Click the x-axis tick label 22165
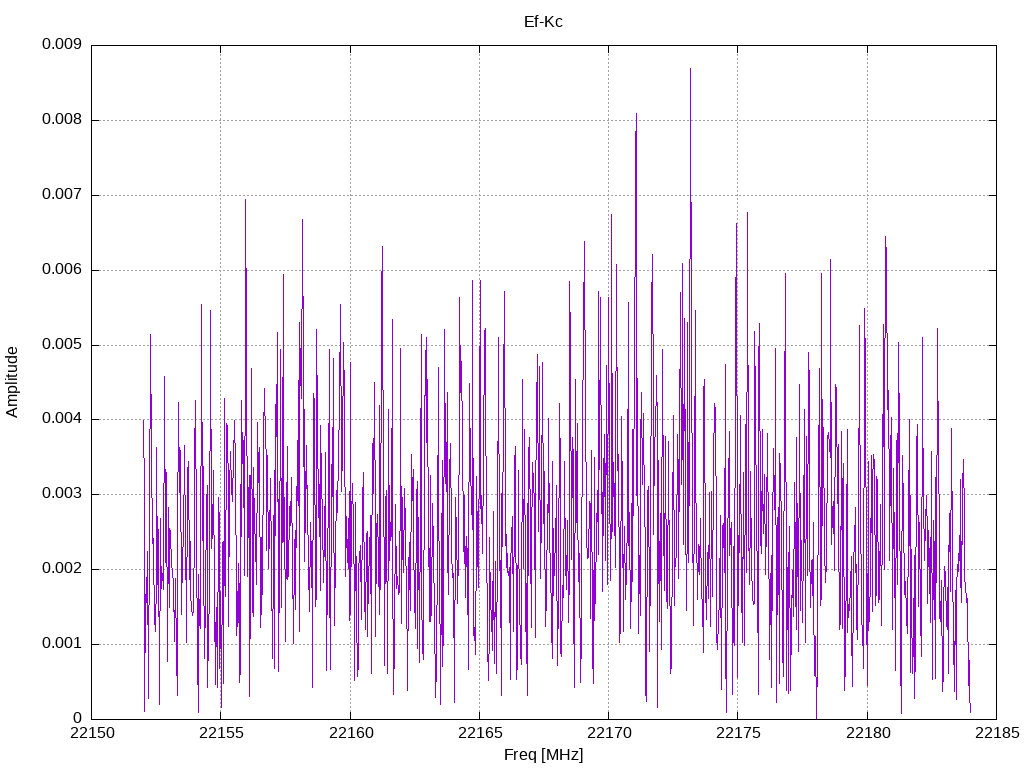This screenshot has width=1024, height=768. point(480,733)
